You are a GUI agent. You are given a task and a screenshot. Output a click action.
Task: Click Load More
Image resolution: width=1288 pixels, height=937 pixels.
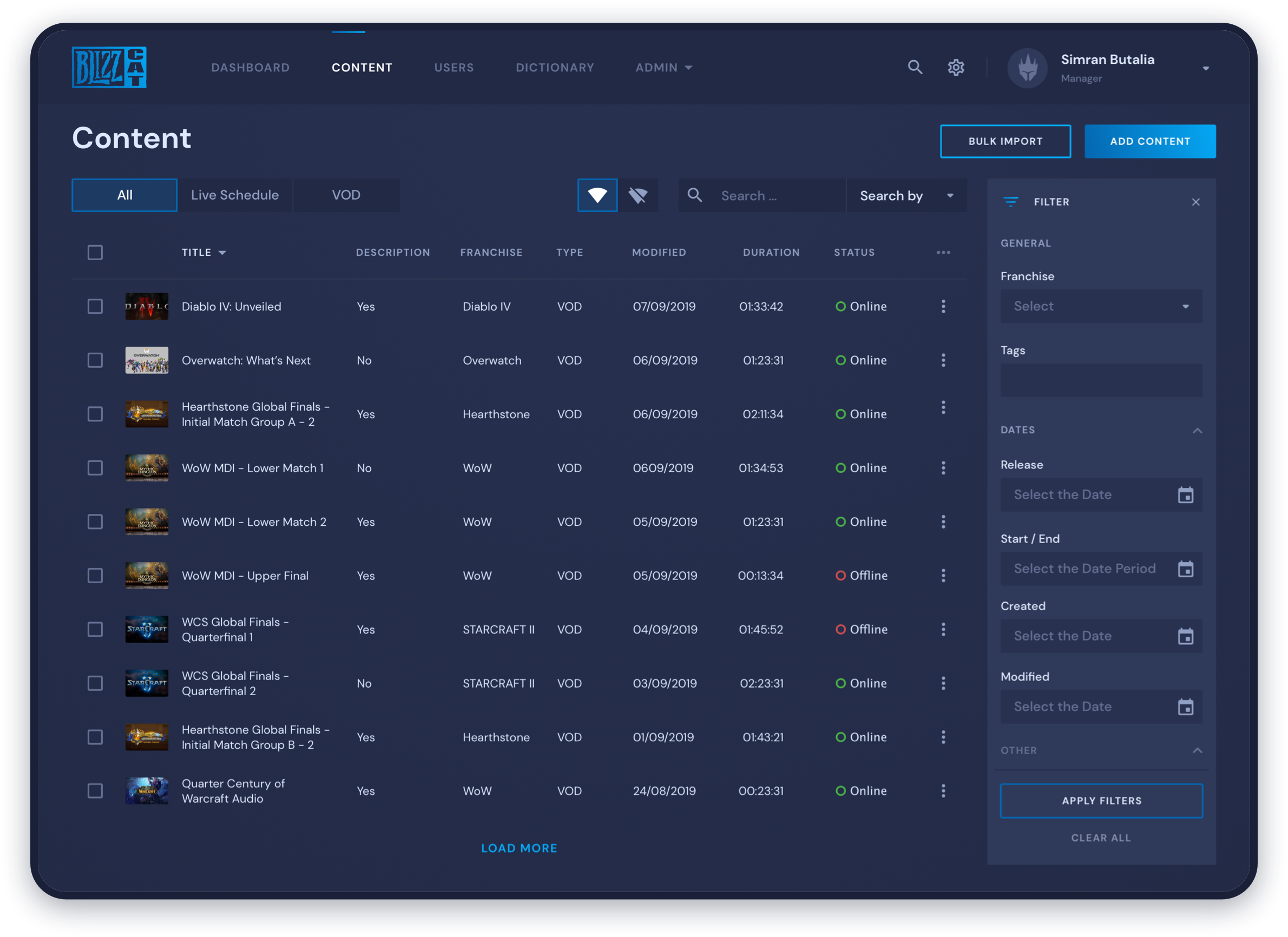point(518,848)
